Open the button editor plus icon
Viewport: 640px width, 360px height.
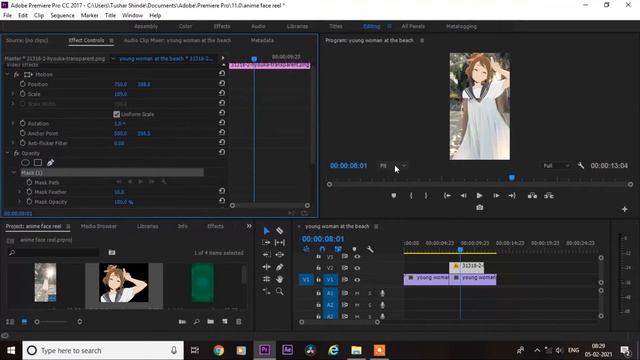[624, 209]
